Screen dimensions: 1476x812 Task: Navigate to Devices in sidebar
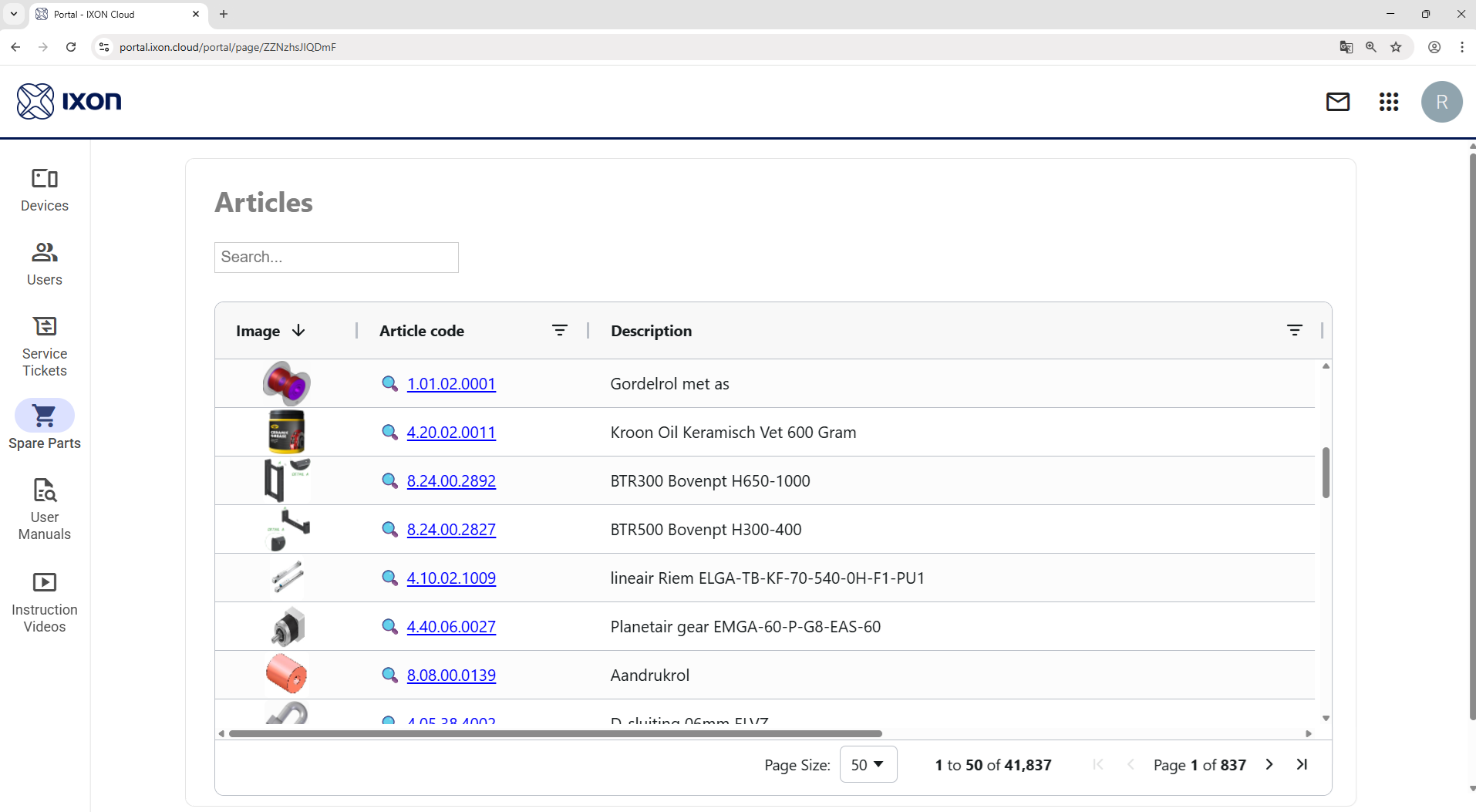tap(45, 190)
